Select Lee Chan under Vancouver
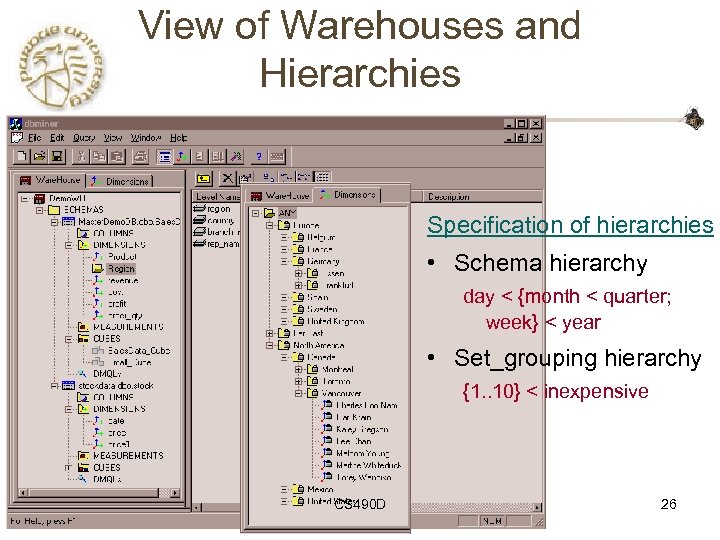Image resolution: width=720 pixels, height=540 pixels. coord(354,441)
